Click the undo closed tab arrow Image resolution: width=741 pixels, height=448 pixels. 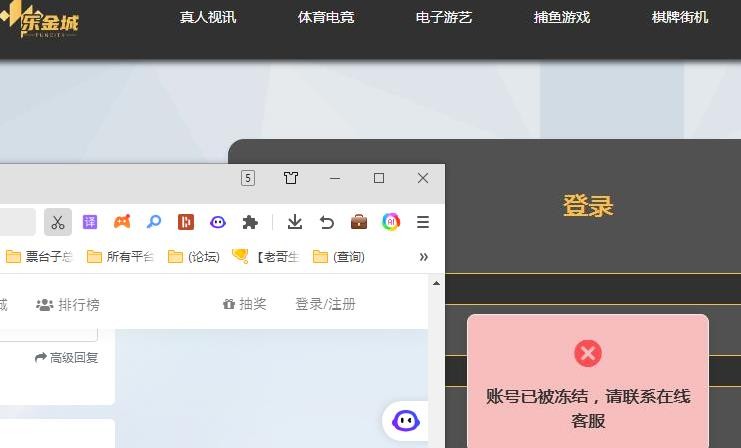[326, 222]
